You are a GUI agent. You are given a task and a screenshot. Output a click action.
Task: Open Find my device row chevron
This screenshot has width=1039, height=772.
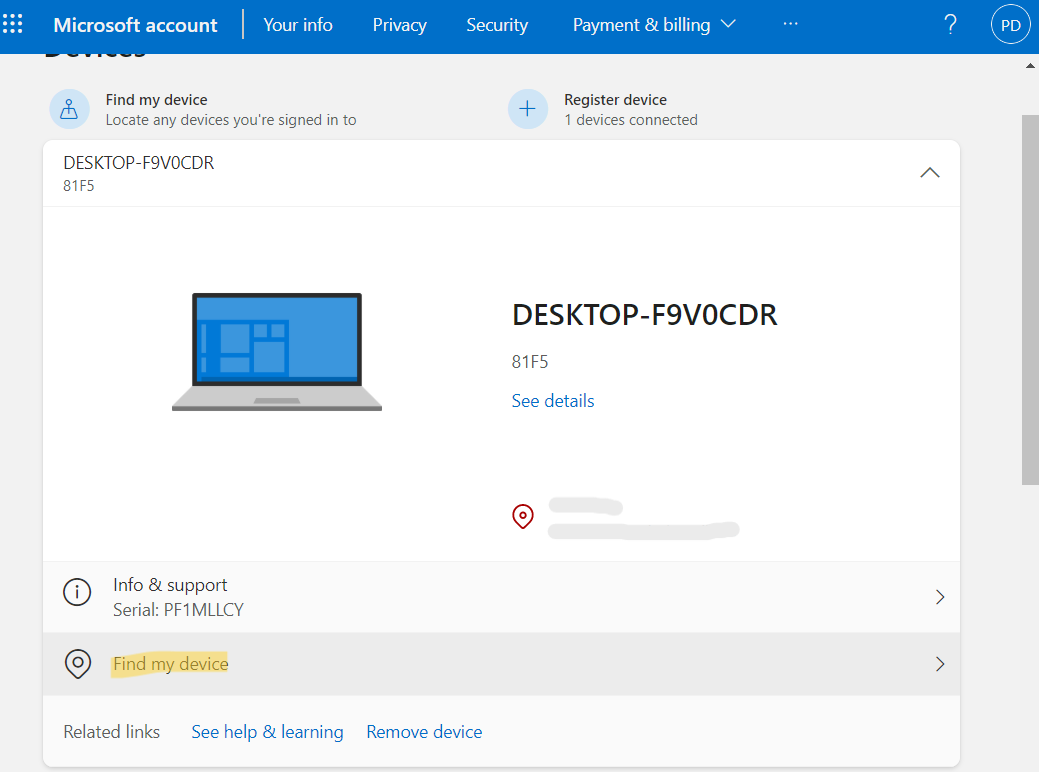(x=939, y=664)
